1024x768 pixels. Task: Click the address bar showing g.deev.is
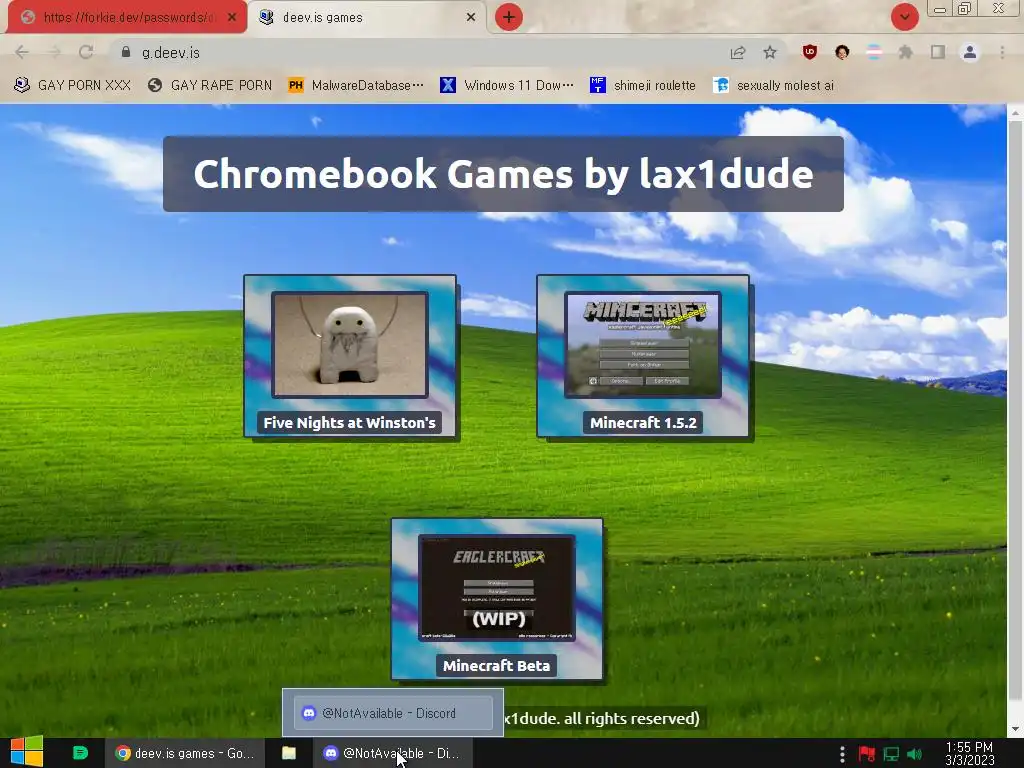coord(418,52)
